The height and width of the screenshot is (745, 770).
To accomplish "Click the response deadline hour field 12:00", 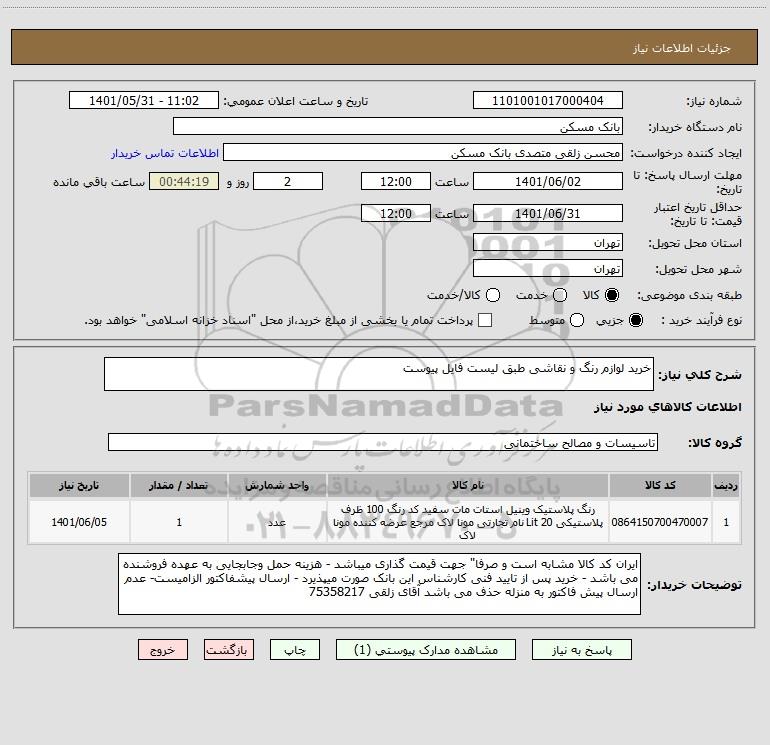I will click(396, 181).
